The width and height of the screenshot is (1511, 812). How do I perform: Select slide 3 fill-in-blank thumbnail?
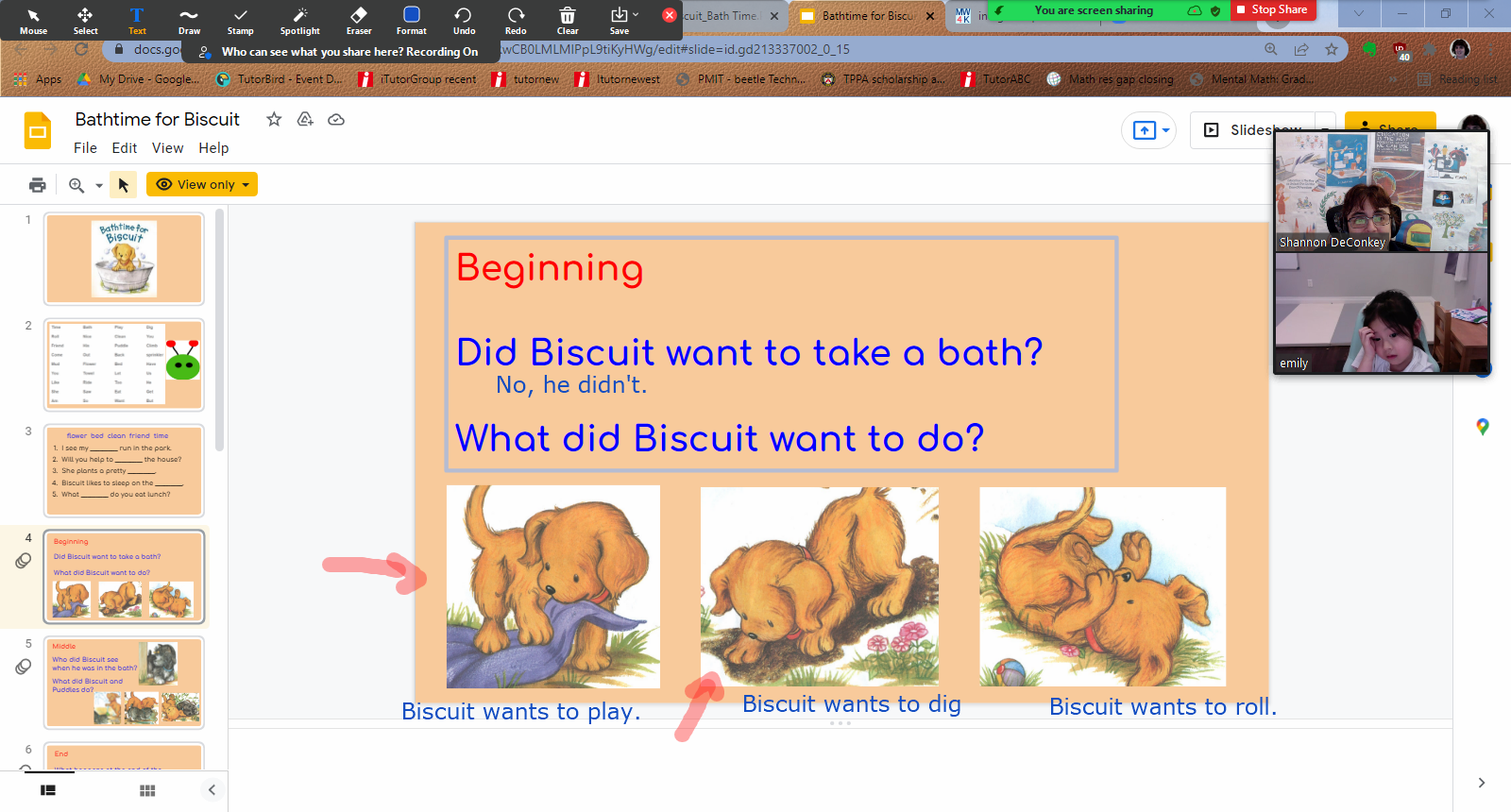point(124,470)
